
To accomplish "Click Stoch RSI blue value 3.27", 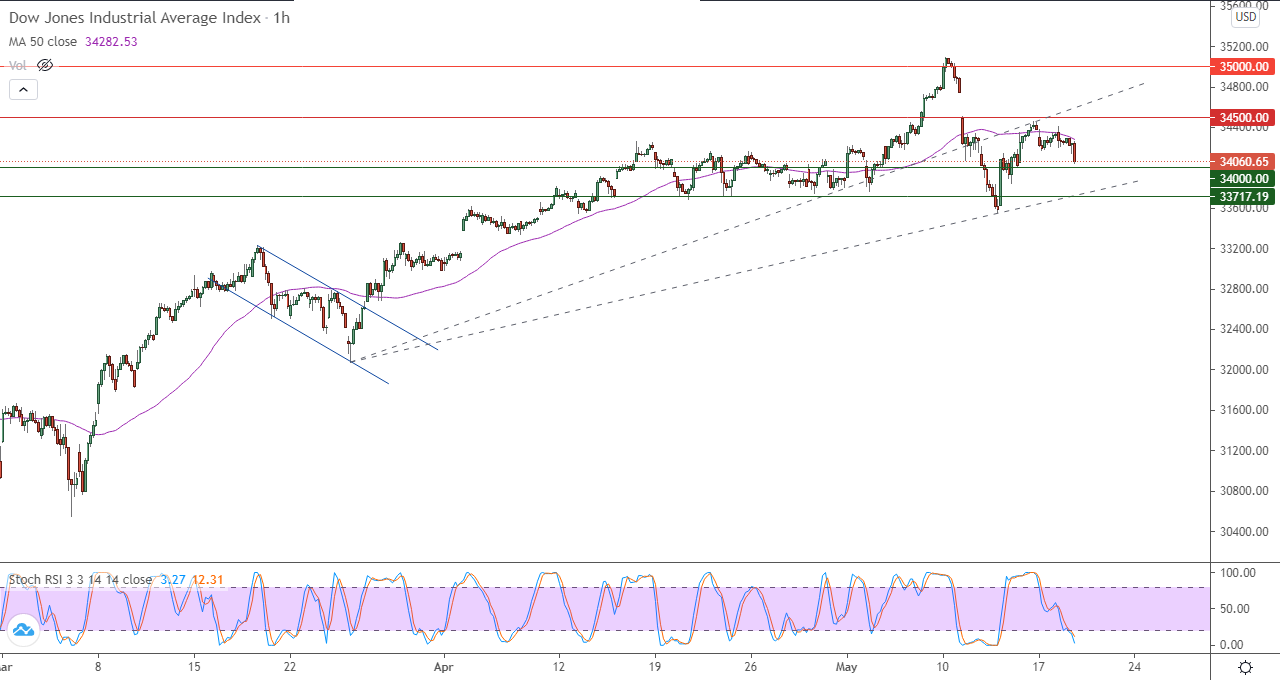I will [x=173, y=579].
